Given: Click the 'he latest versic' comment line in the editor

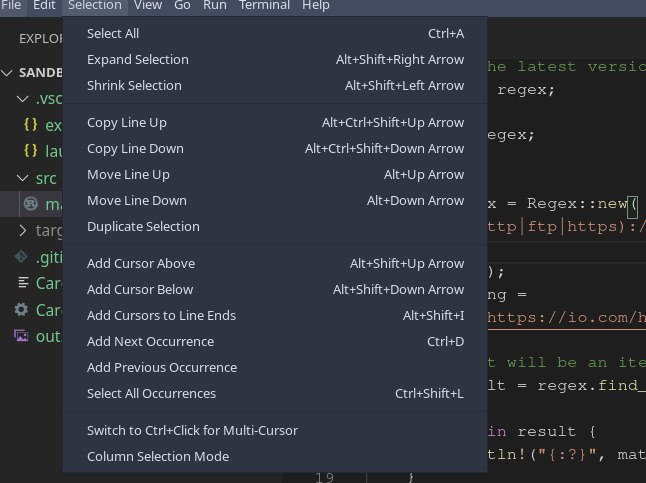Looking at the screenshot, I should point(566,67).
